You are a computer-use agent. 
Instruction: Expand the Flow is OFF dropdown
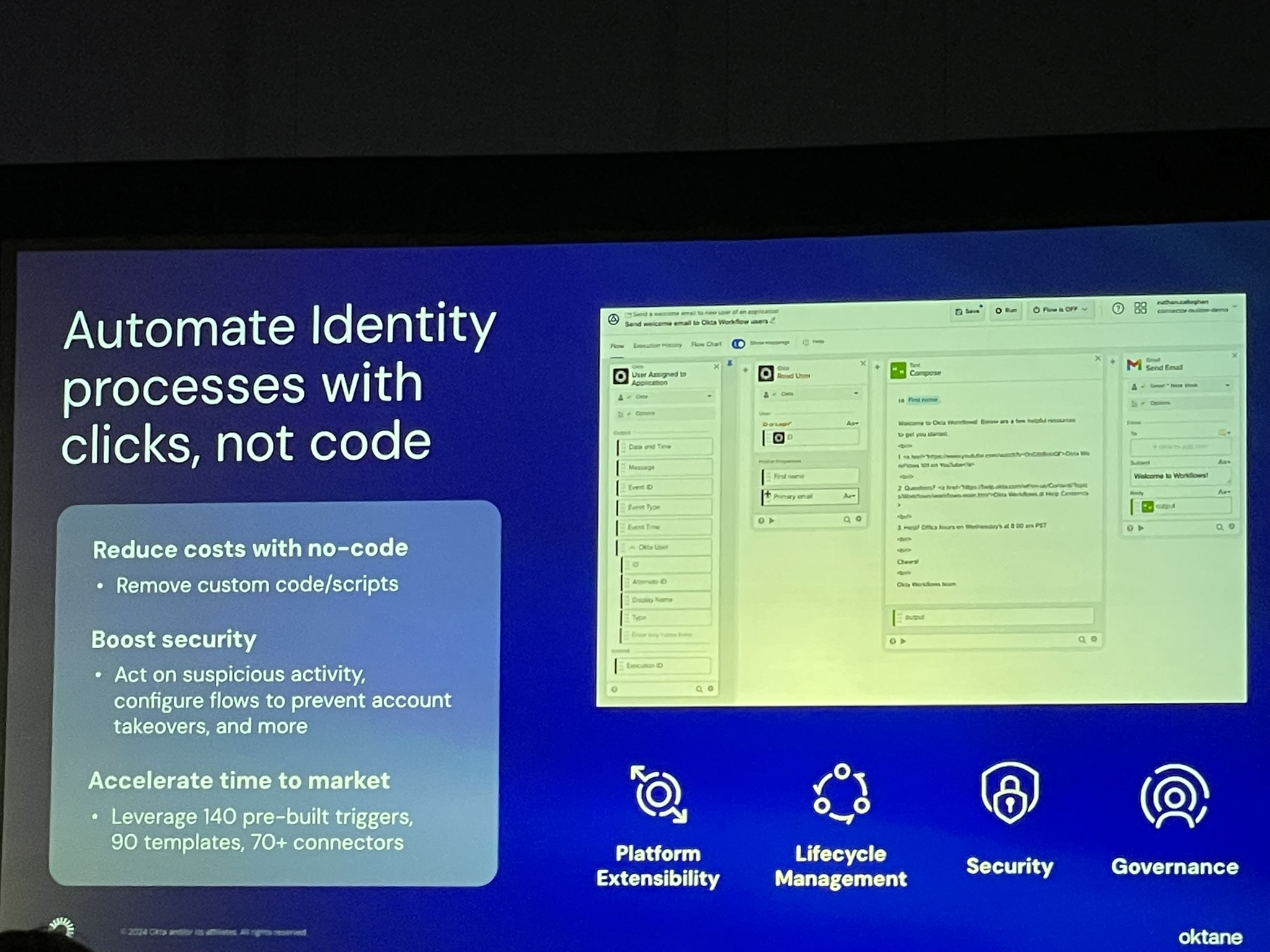click(1085, 309)
